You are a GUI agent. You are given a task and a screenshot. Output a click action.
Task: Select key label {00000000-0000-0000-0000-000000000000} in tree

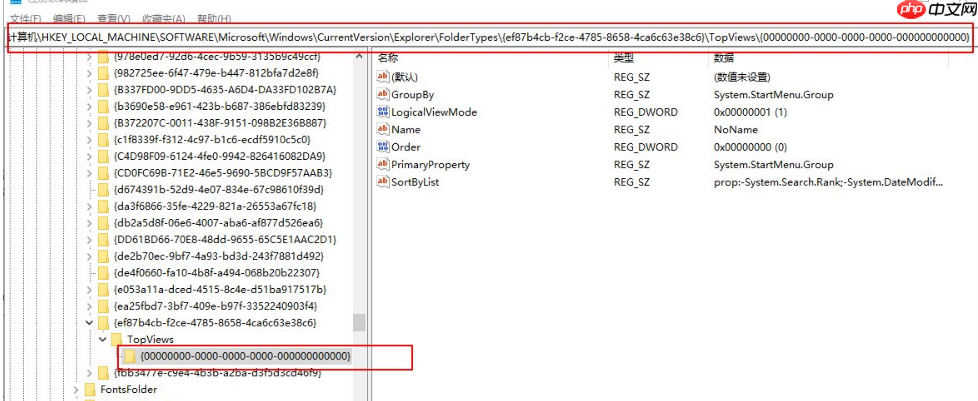[246, 356]
